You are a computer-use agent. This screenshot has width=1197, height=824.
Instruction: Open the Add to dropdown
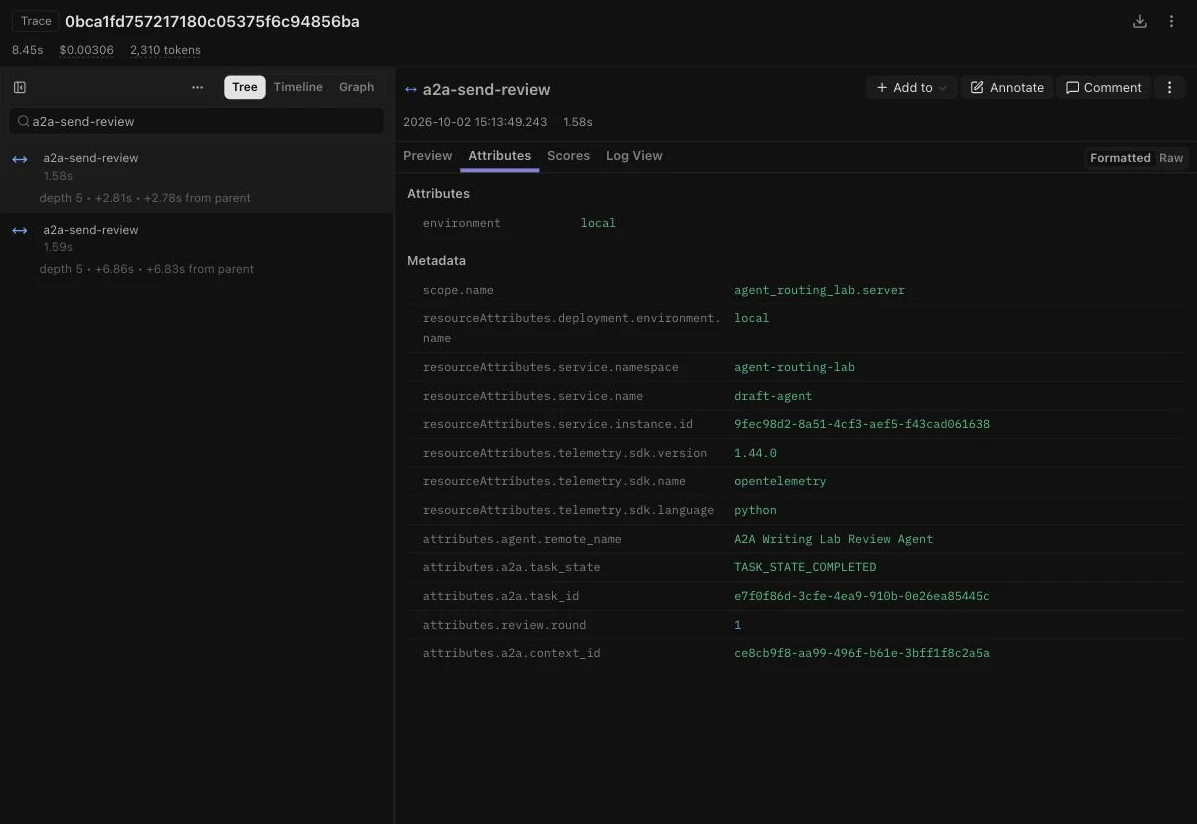[x=911, y=87]
